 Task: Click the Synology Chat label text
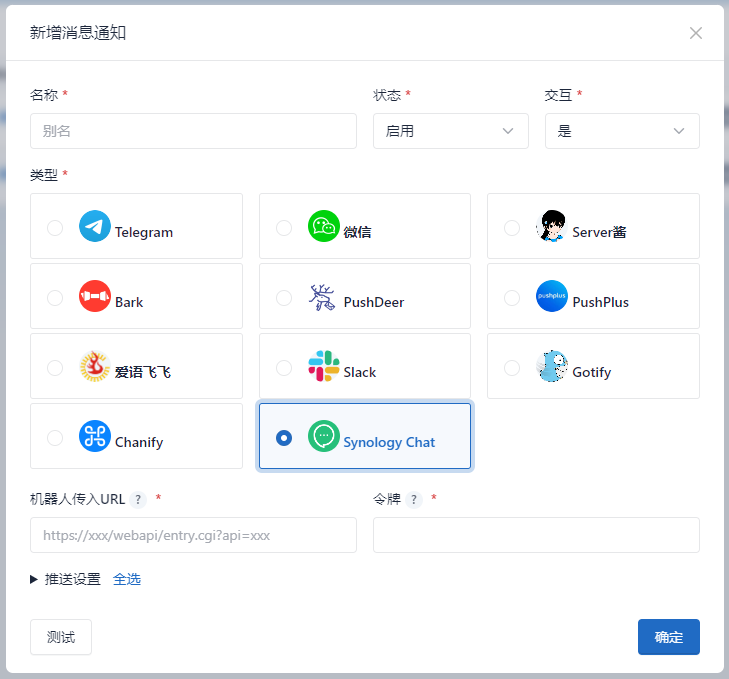coord(389,442)
